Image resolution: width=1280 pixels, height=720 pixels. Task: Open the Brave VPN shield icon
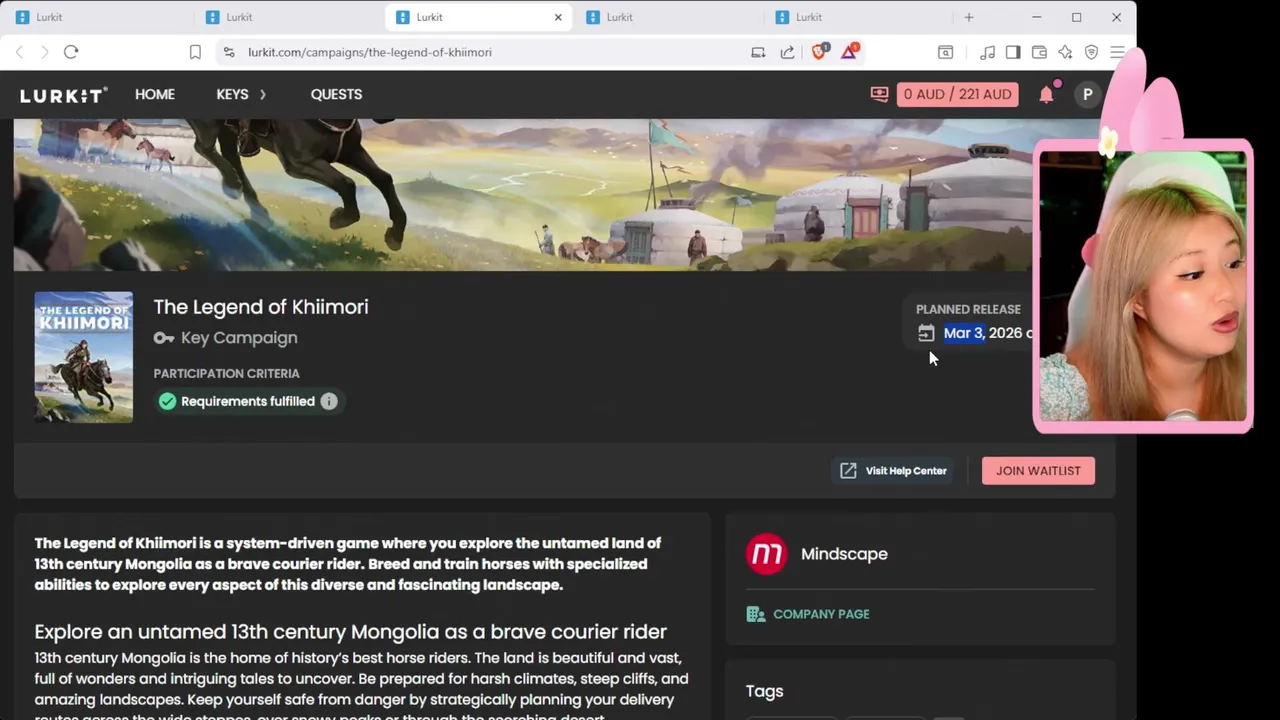[x=1091, y=52]
